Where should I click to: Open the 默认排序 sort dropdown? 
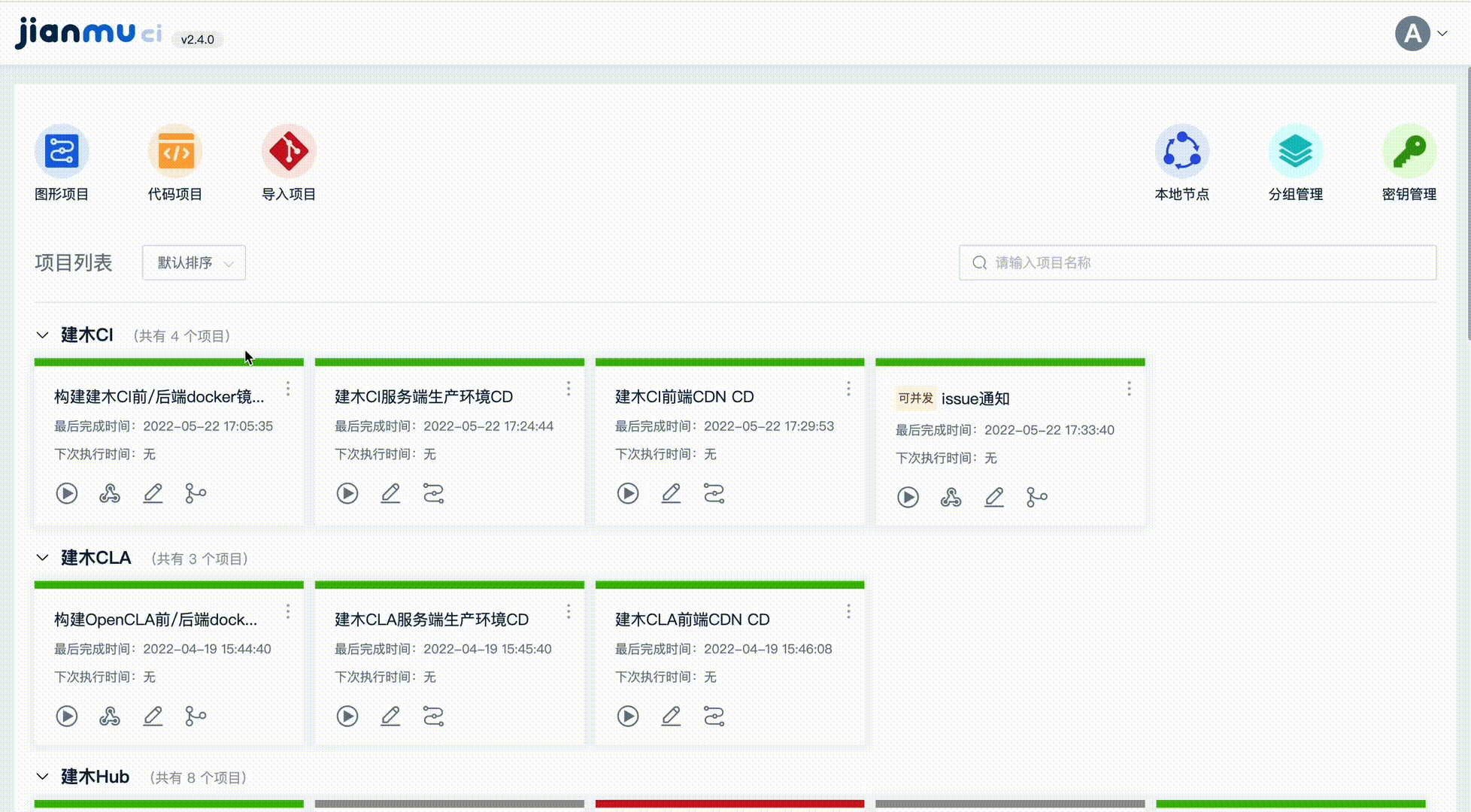(194, 262)
